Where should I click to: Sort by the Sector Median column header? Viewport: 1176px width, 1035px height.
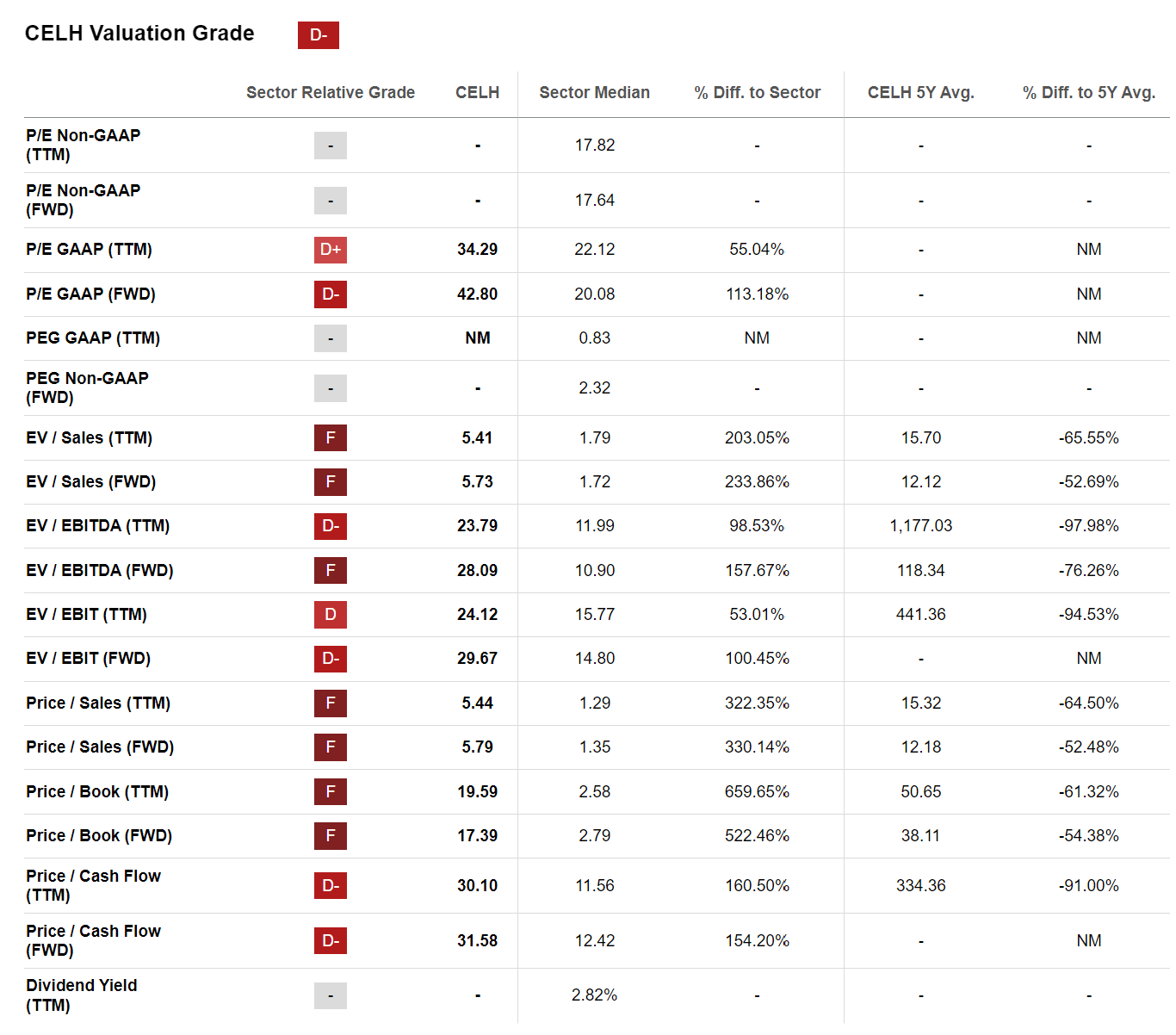click(x=594, y=92)
